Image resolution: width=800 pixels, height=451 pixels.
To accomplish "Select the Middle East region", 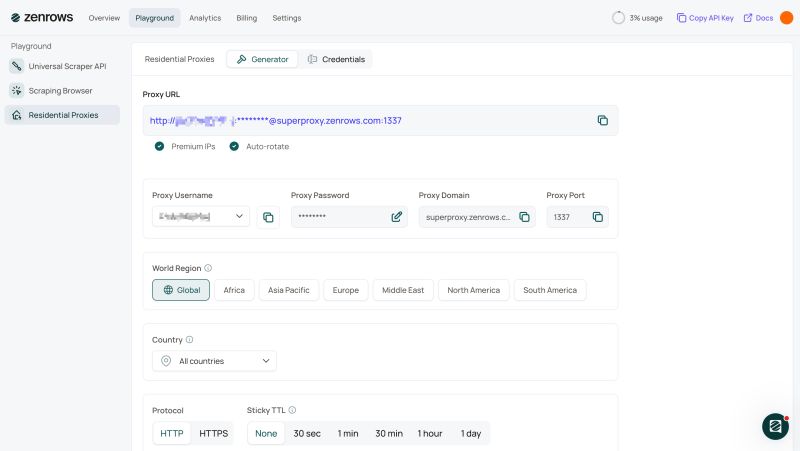I will pyautogui.click(x=403, y=290).
